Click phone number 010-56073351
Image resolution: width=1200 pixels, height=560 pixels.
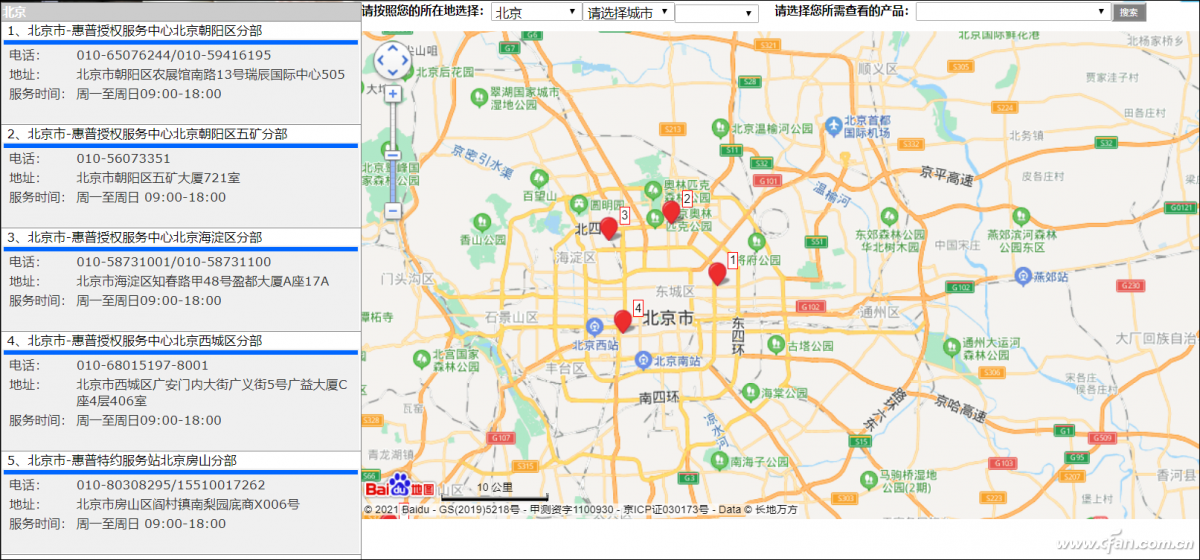[124, 159]
